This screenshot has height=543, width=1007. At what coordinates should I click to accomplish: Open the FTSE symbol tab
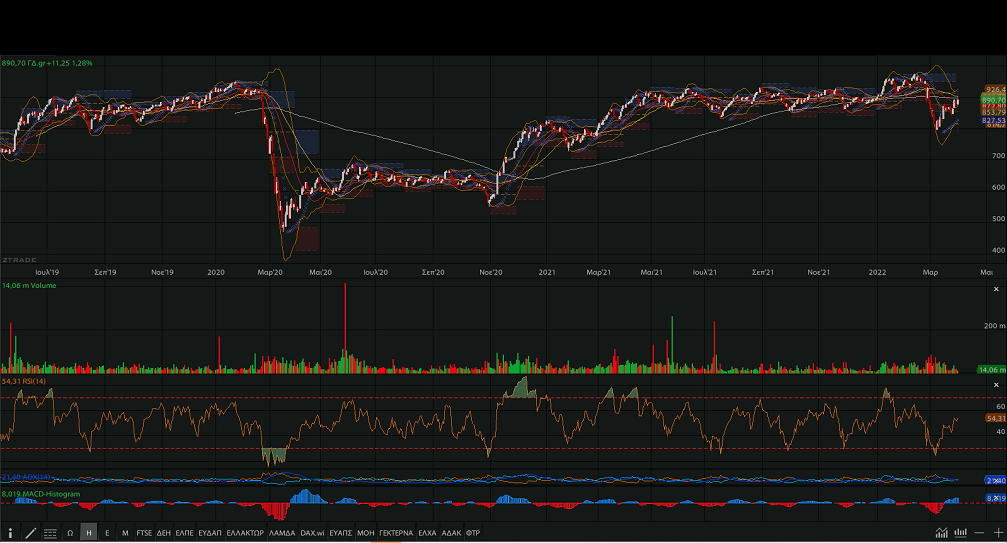pyautogui.click(x=145, y=533)
